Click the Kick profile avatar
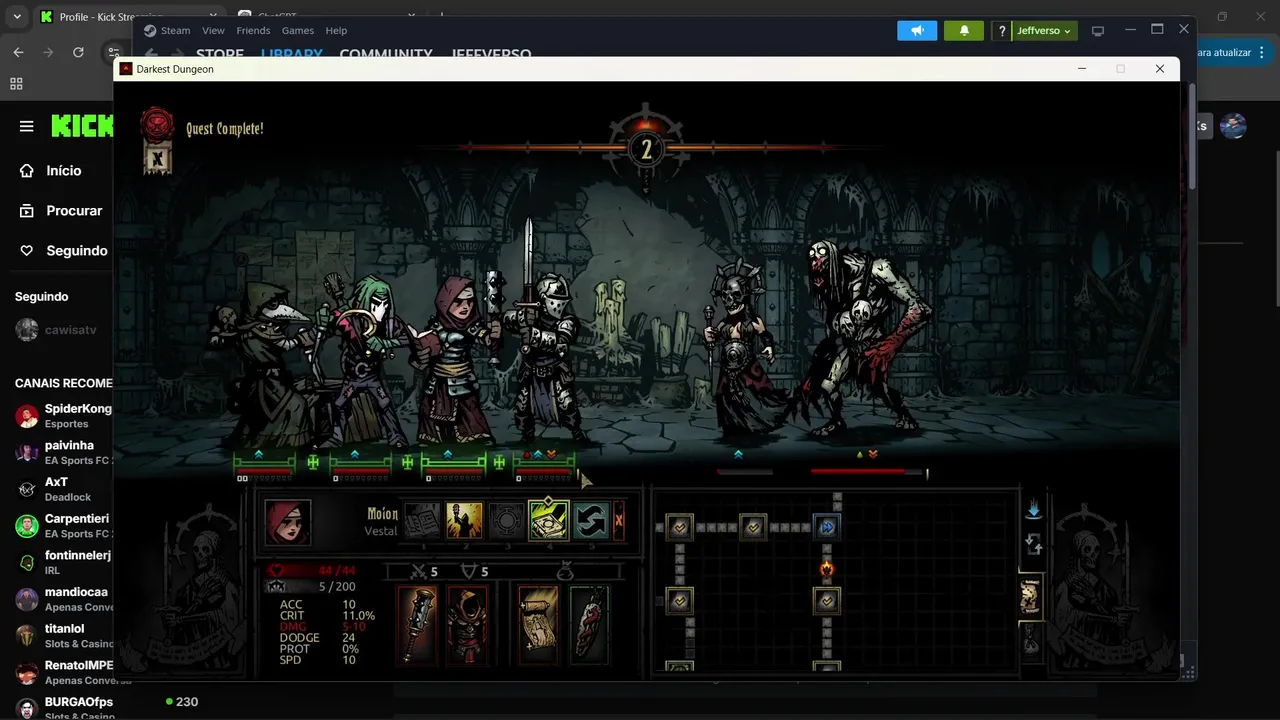Viewport: 1280px width, 720px height. click(1234, 126)
